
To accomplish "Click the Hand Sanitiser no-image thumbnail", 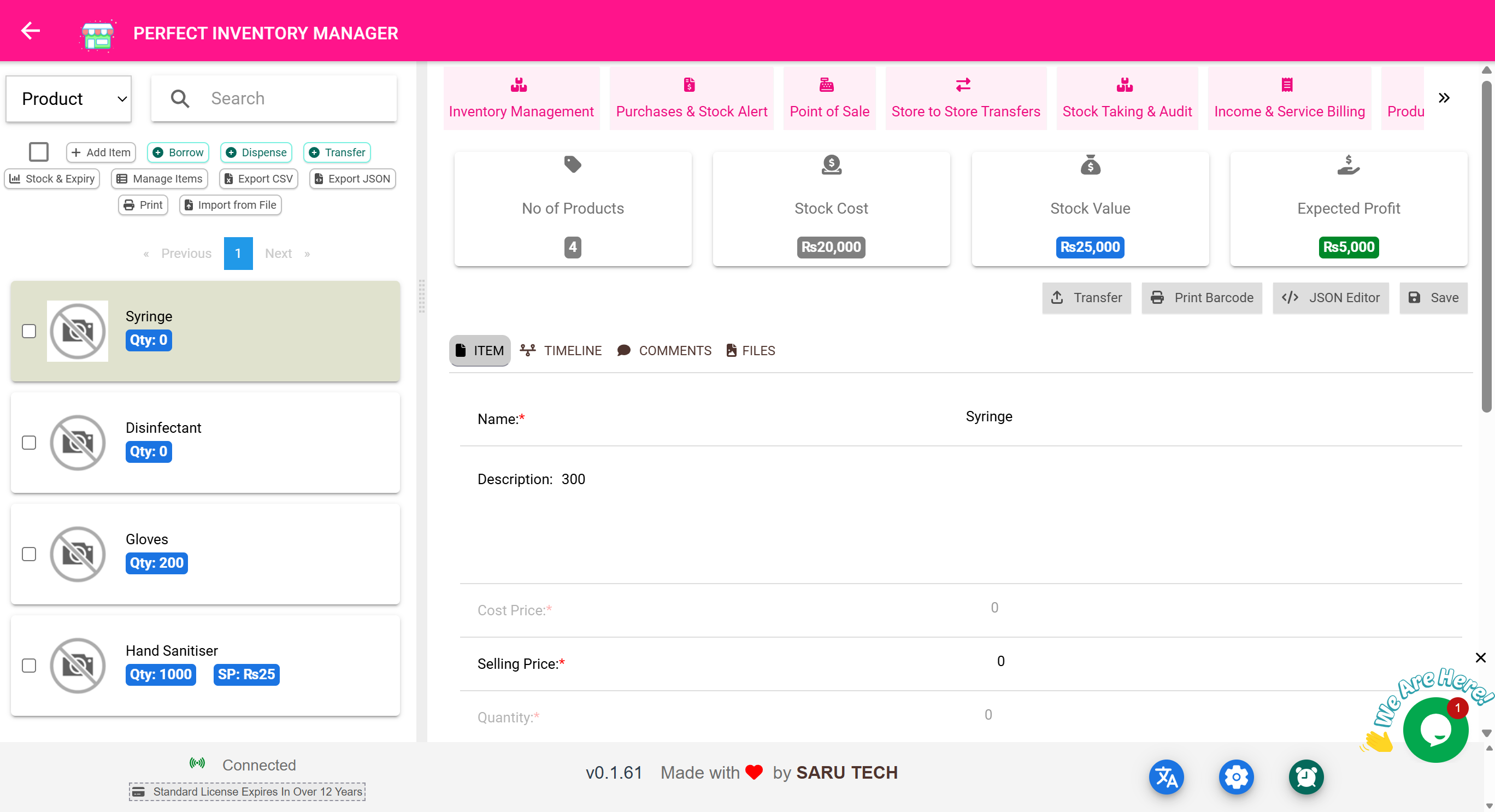I will (77, 665).
